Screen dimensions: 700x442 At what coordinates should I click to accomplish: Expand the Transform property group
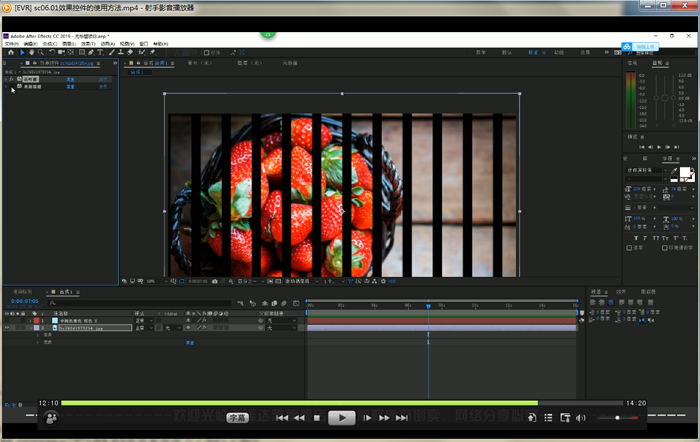click(x=38, y=342)
